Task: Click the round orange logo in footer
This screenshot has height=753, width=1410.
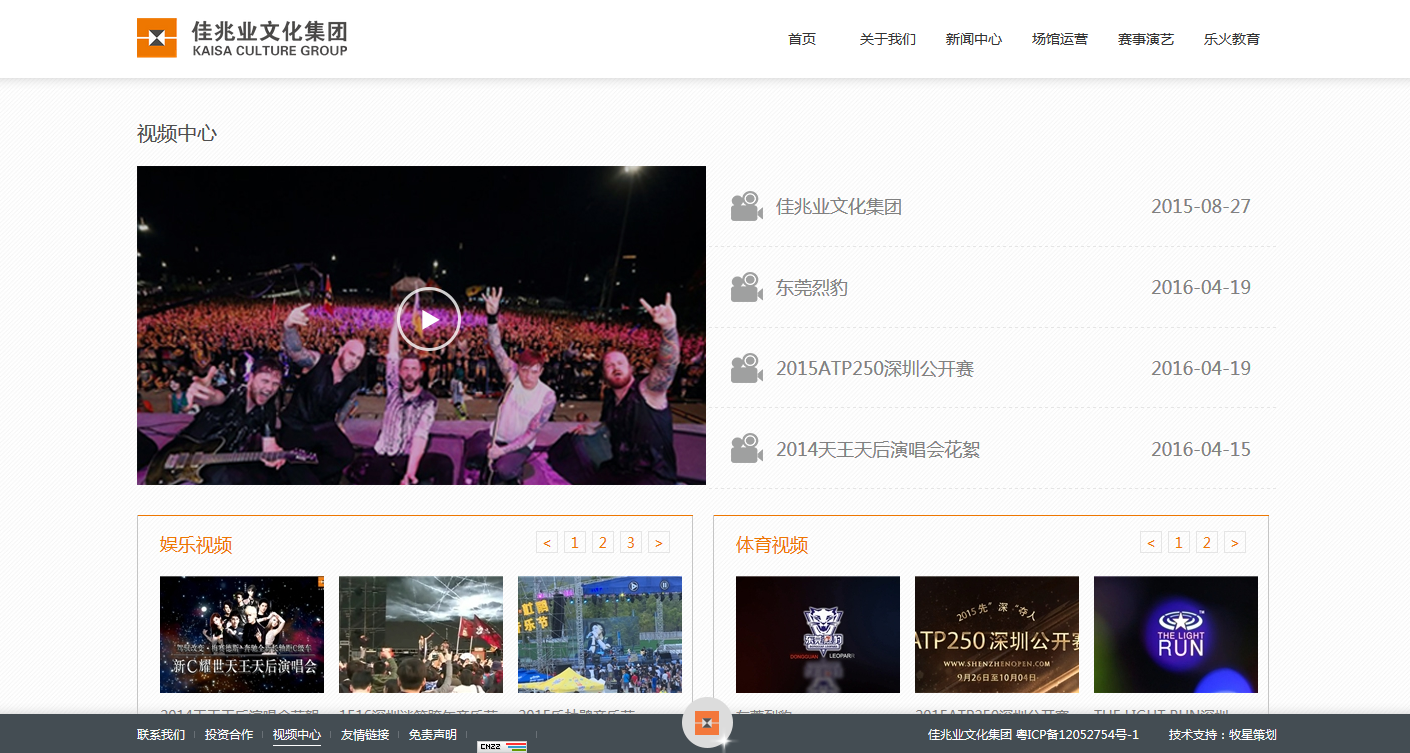Action: coord(707,723)
